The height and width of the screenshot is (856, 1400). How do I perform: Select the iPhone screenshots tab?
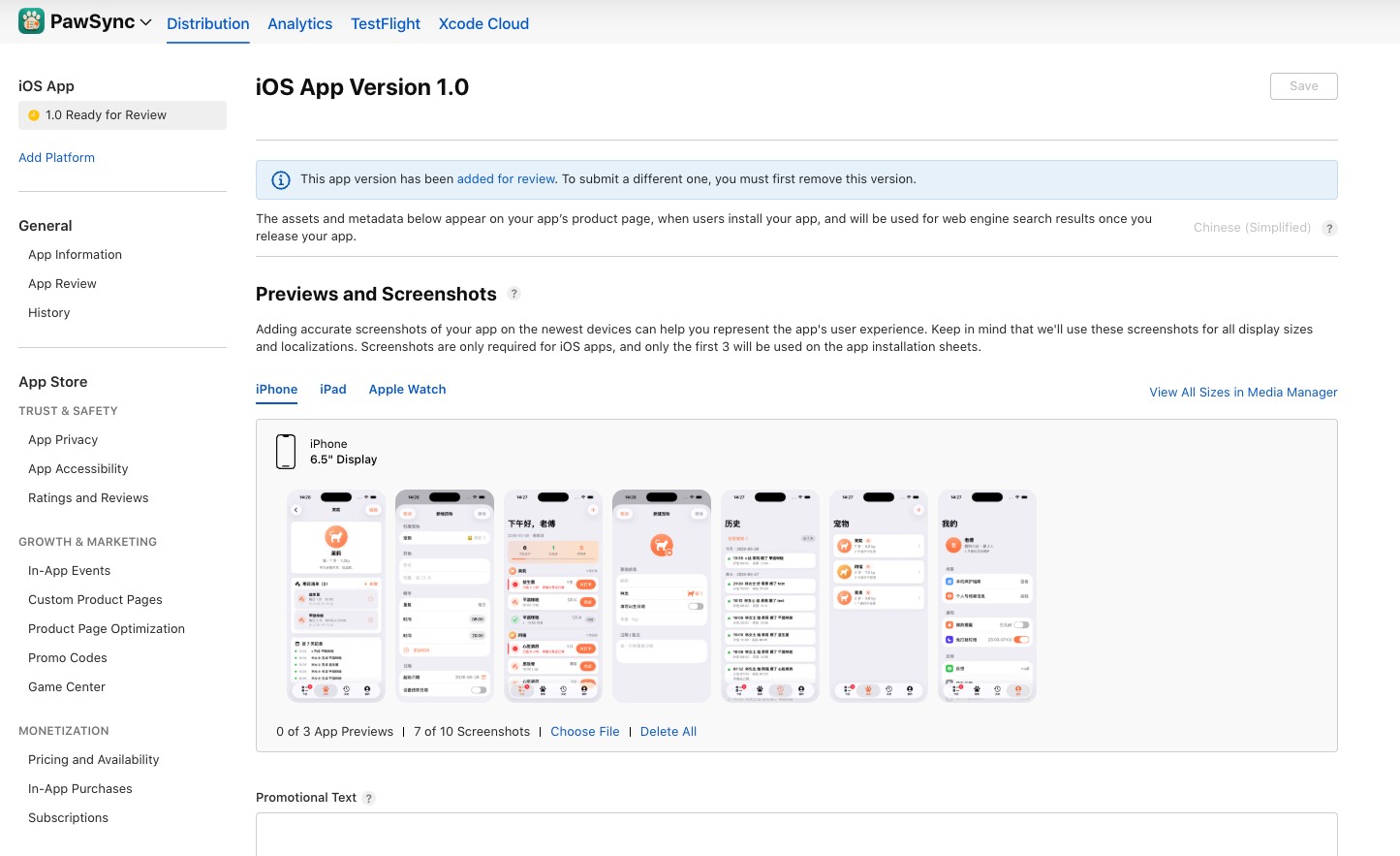pos(277,390)
